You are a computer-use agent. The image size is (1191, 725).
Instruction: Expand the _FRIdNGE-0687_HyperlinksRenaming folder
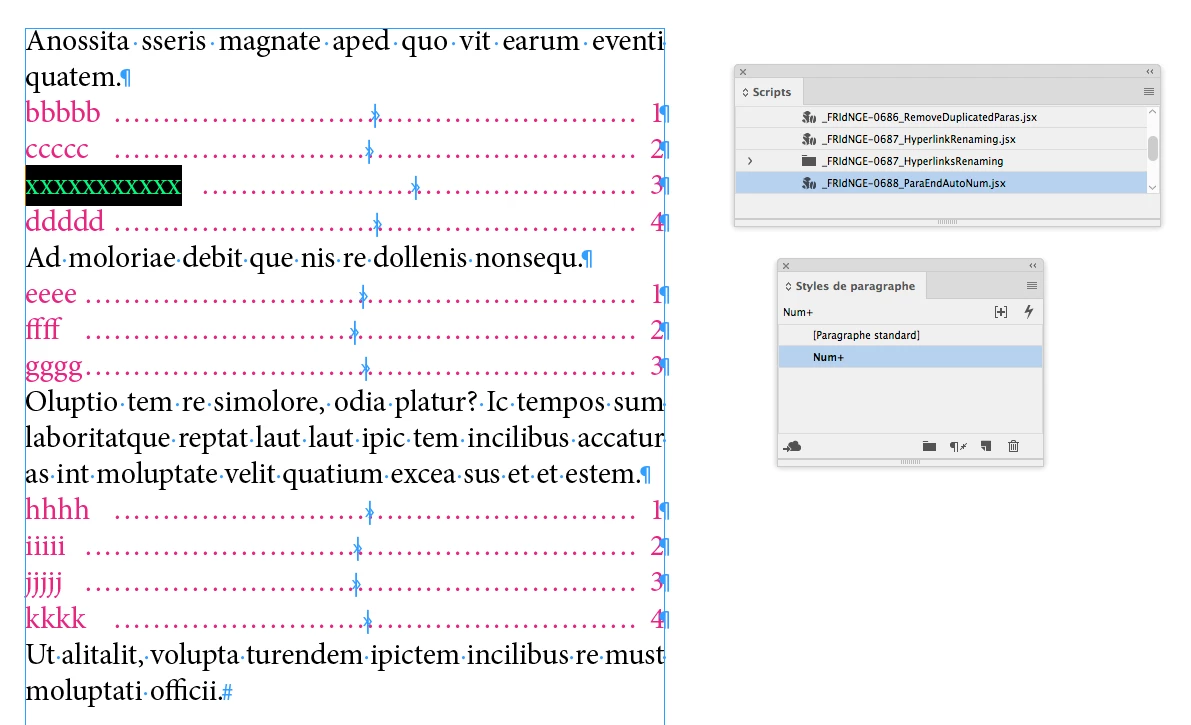[x=750, y=161]
